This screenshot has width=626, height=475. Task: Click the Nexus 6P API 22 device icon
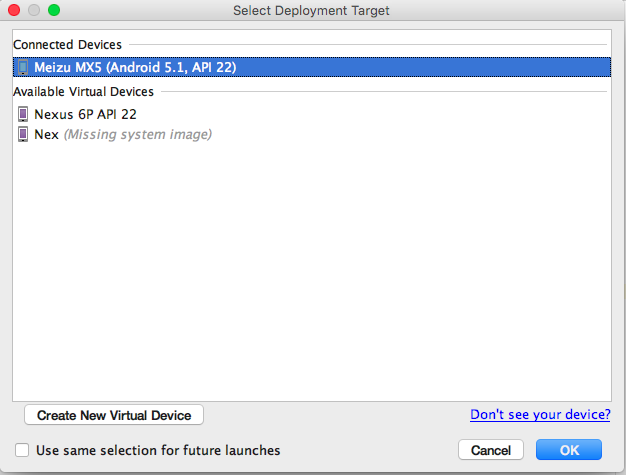click(23, 114)
